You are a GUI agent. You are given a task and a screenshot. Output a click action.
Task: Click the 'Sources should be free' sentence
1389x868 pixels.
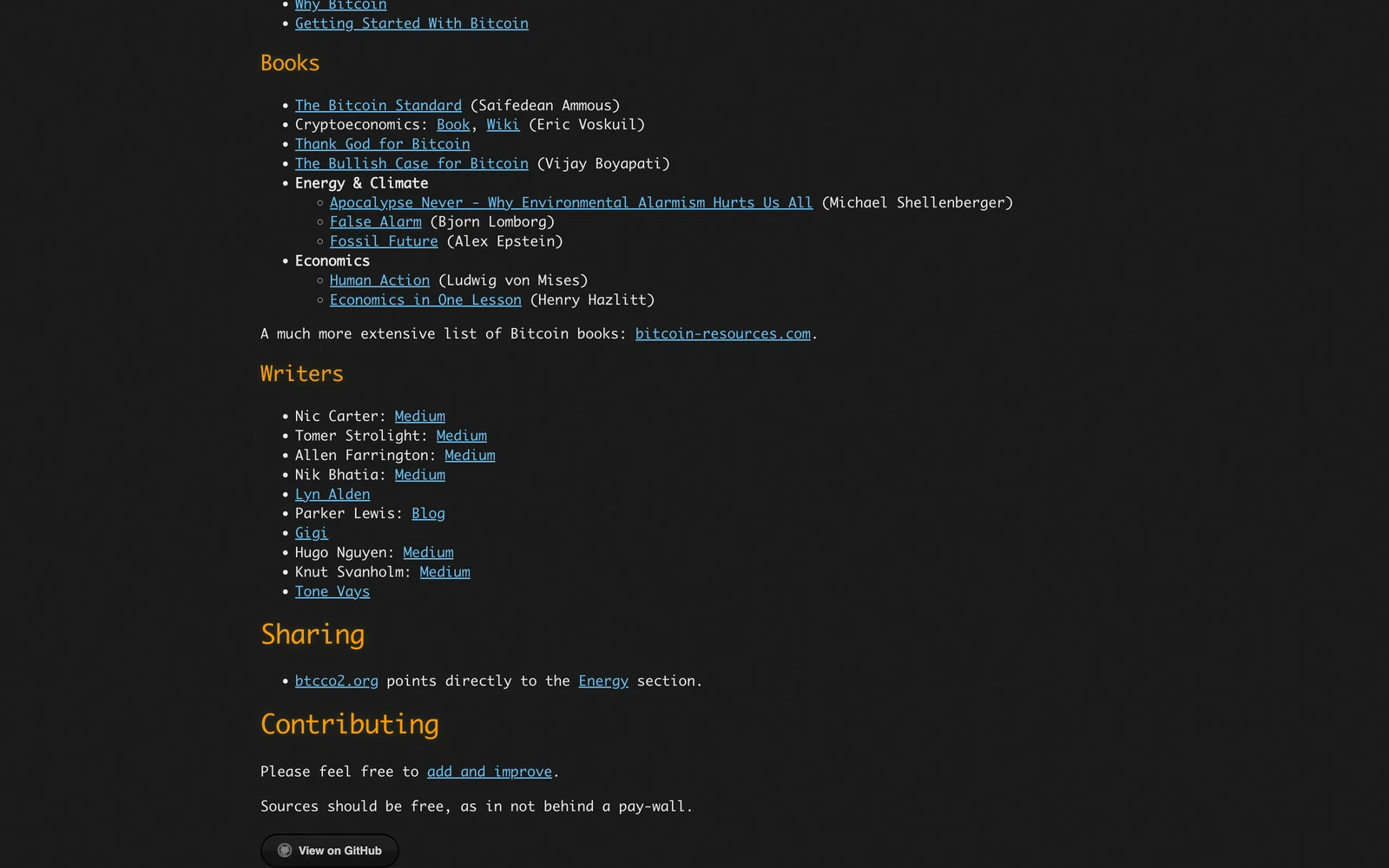pos(477,806)
